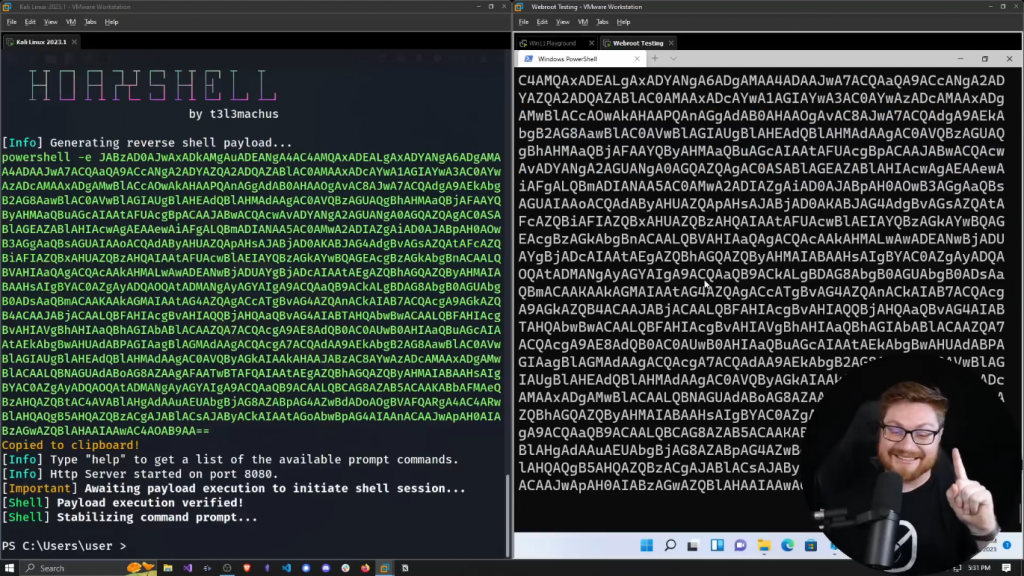This screenshot has width=1024, height=576.
Task: Close the Win11 Playground VM tab
Action: tap(592, 43)
